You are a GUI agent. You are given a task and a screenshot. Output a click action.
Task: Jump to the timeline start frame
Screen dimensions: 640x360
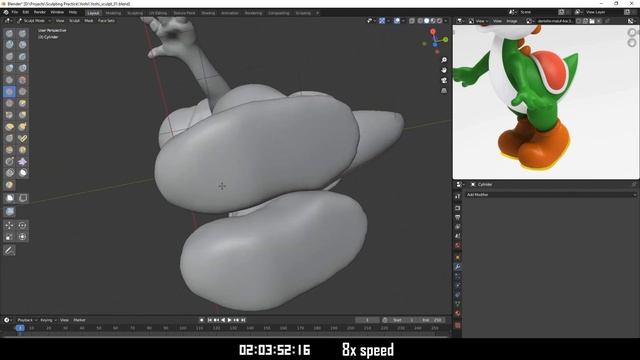210,320
